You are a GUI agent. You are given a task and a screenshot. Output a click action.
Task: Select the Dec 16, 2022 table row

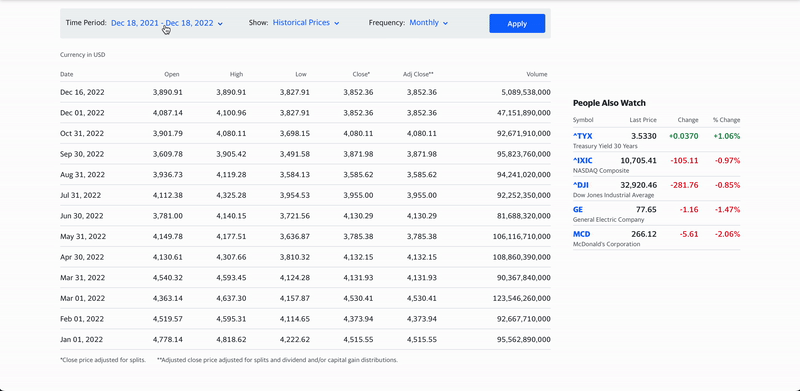coord(305,92)
